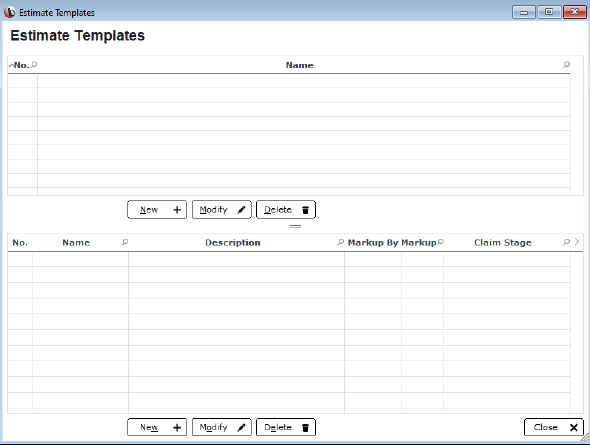Click the splitter handle between tables
This screenshot has height=445, width=590.
click(295, 226)
